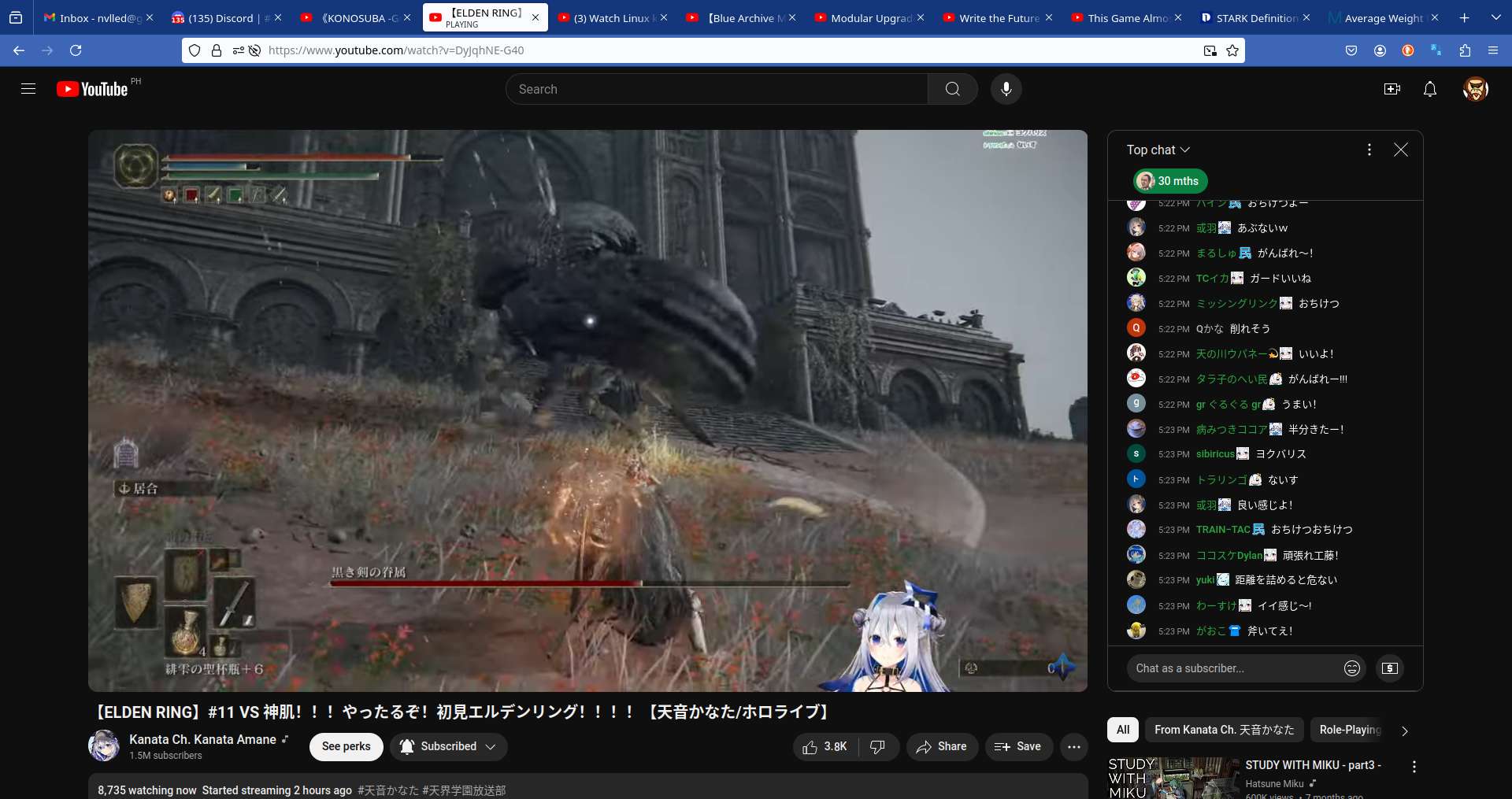Start voice search with microphone icon
This screenshot has height=799, width=1512.
[x=1006, y=89]
